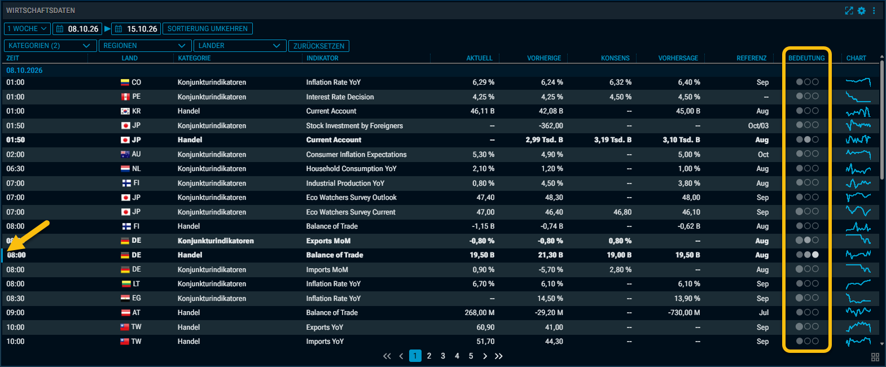886x367 pixels.
Task: Click the Netherlands flag in the NL row
Action: click(x=125, y=169)
